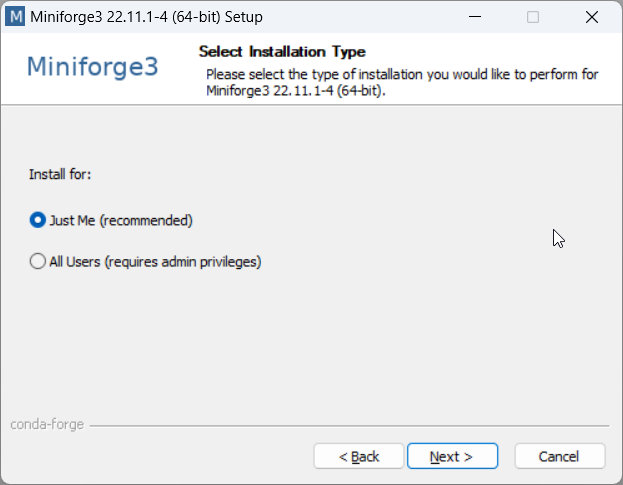This screenshot has width=623, height=485.
Task: Click the "Select Installation Type" heading
Action: (x=282, y=51)
